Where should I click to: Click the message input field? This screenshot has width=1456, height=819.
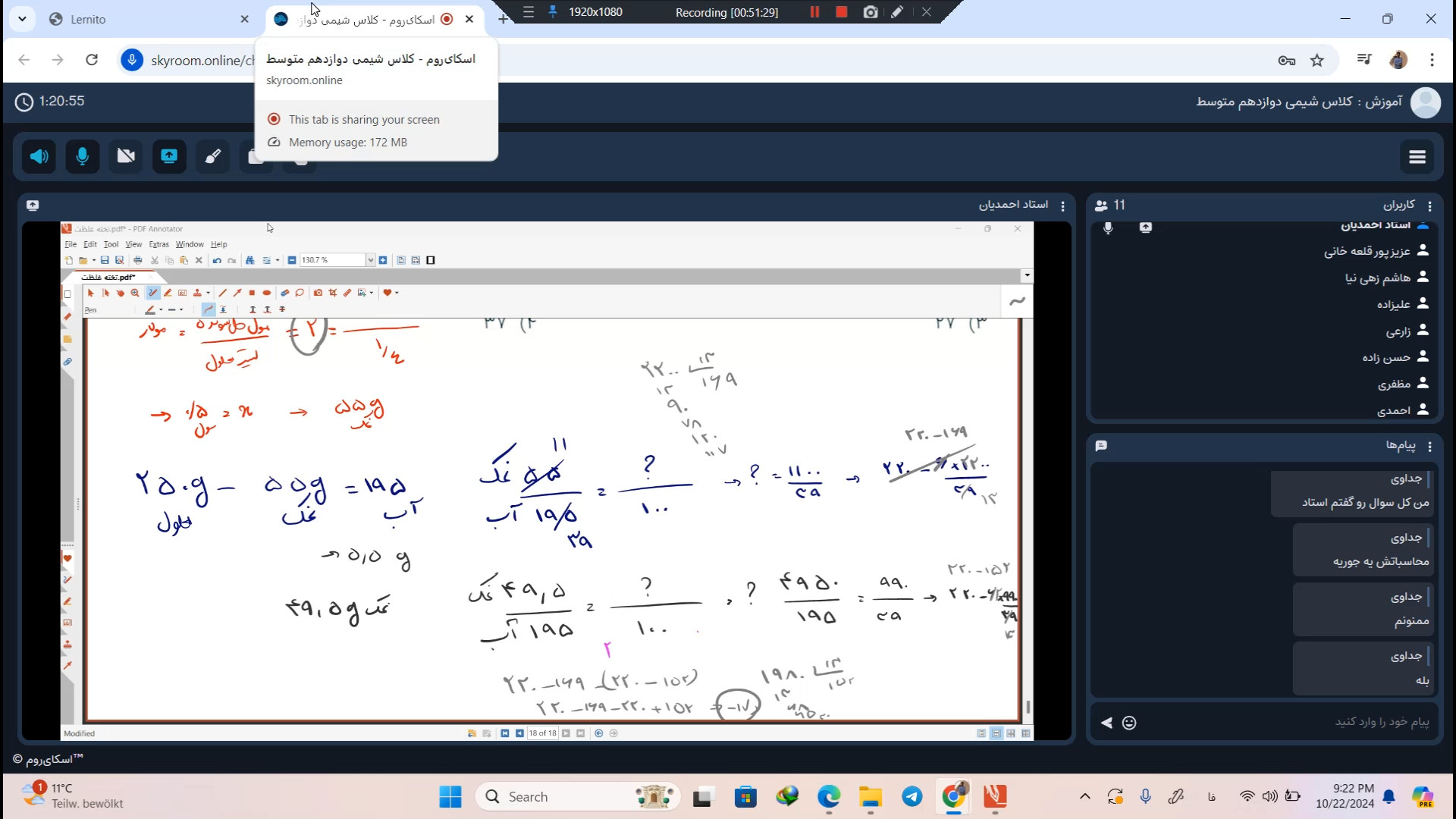1289,722
